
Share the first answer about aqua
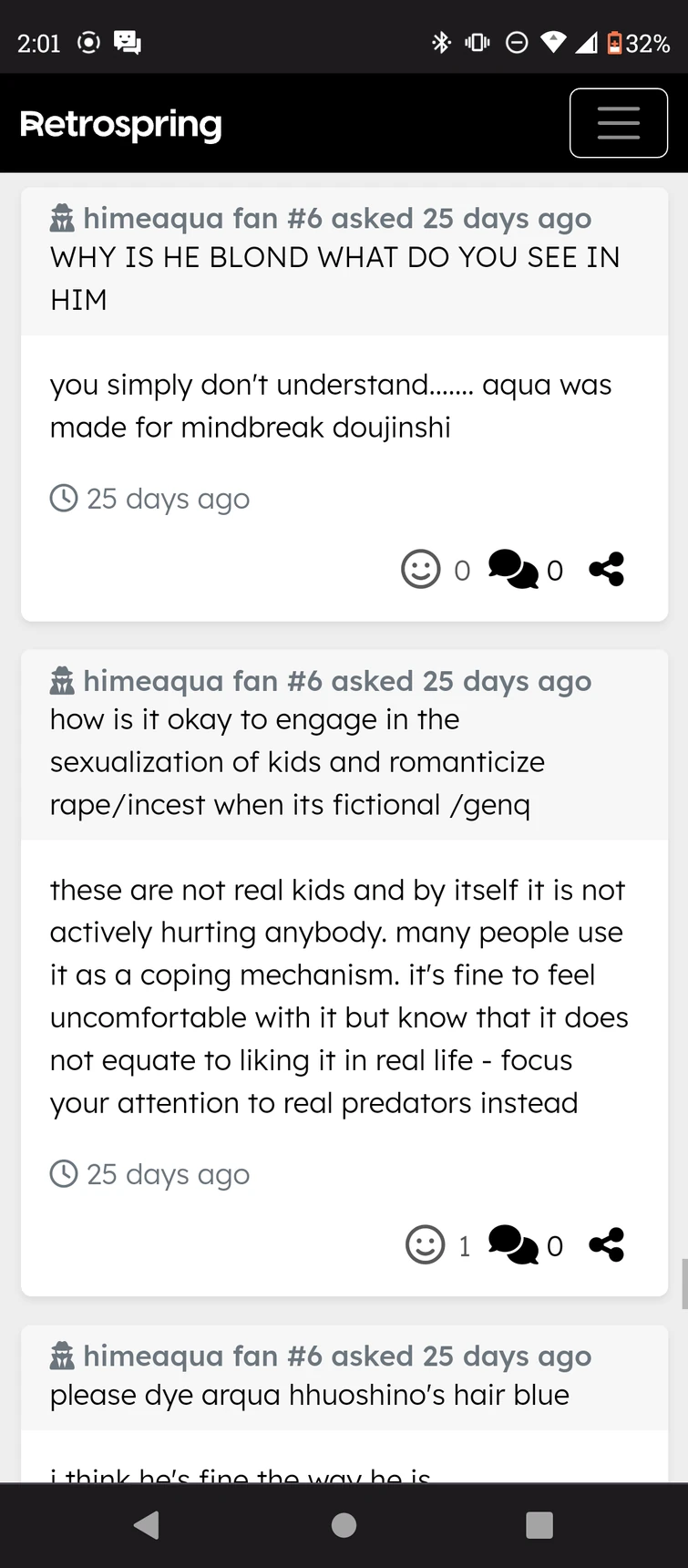tap(606, 567)
